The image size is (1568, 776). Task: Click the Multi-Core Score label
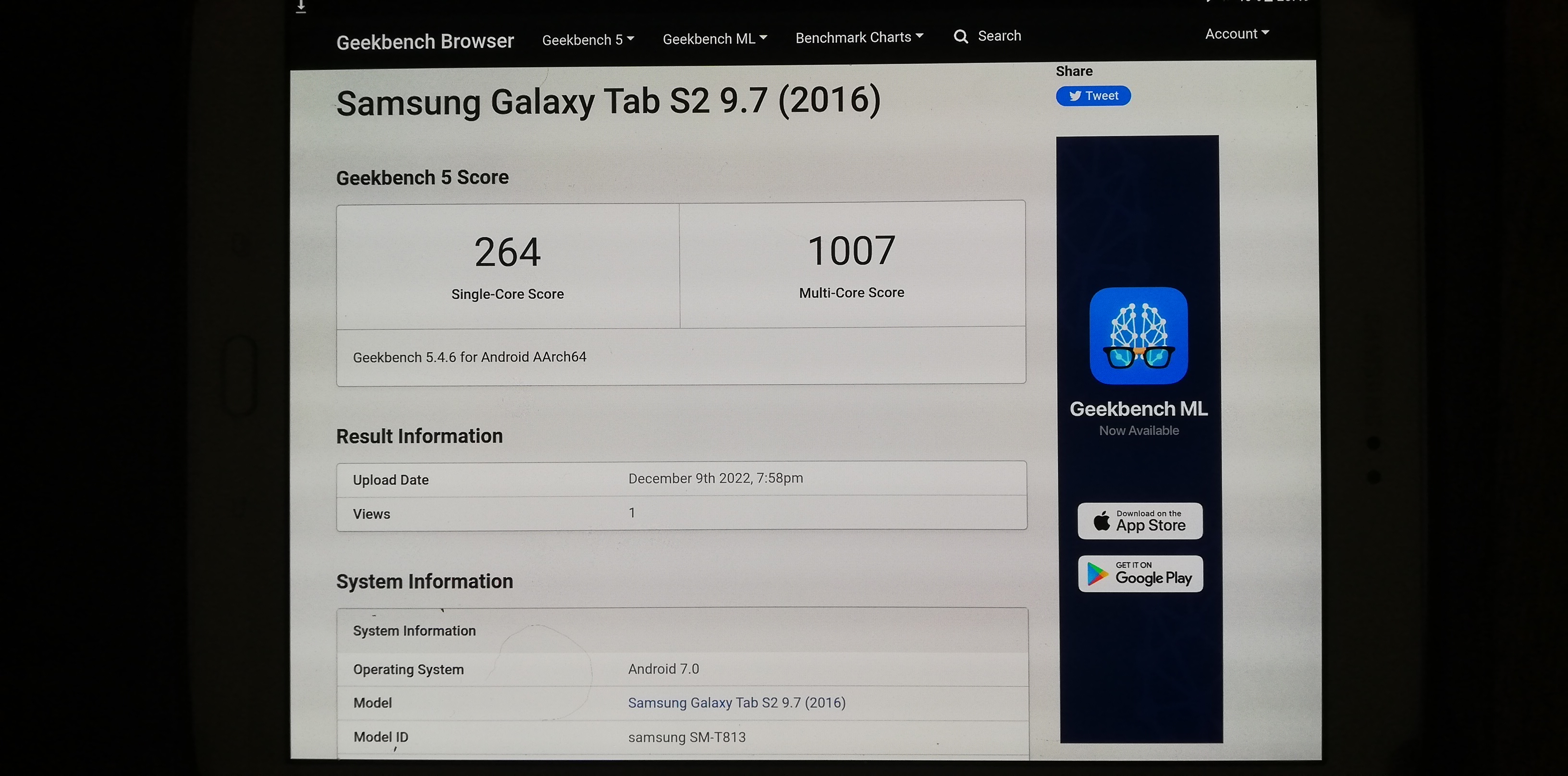pyautogui.click(x=851, y=293)
